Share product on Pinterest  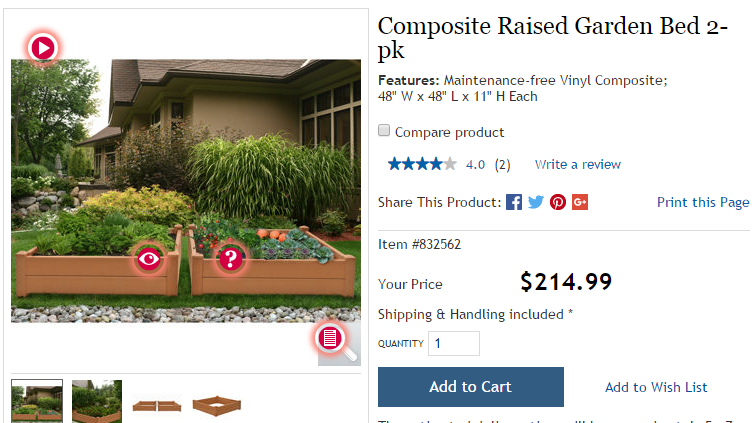[558, 202]
